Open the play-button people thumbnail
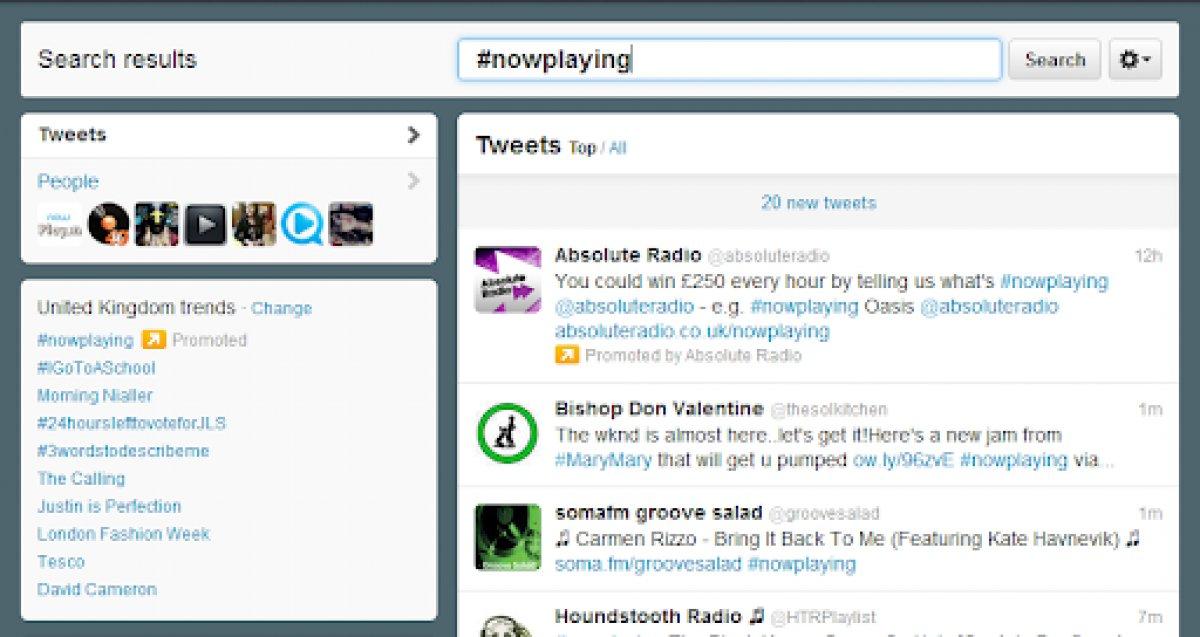This screenshot has height=637, width=1200. pos(205,224)
